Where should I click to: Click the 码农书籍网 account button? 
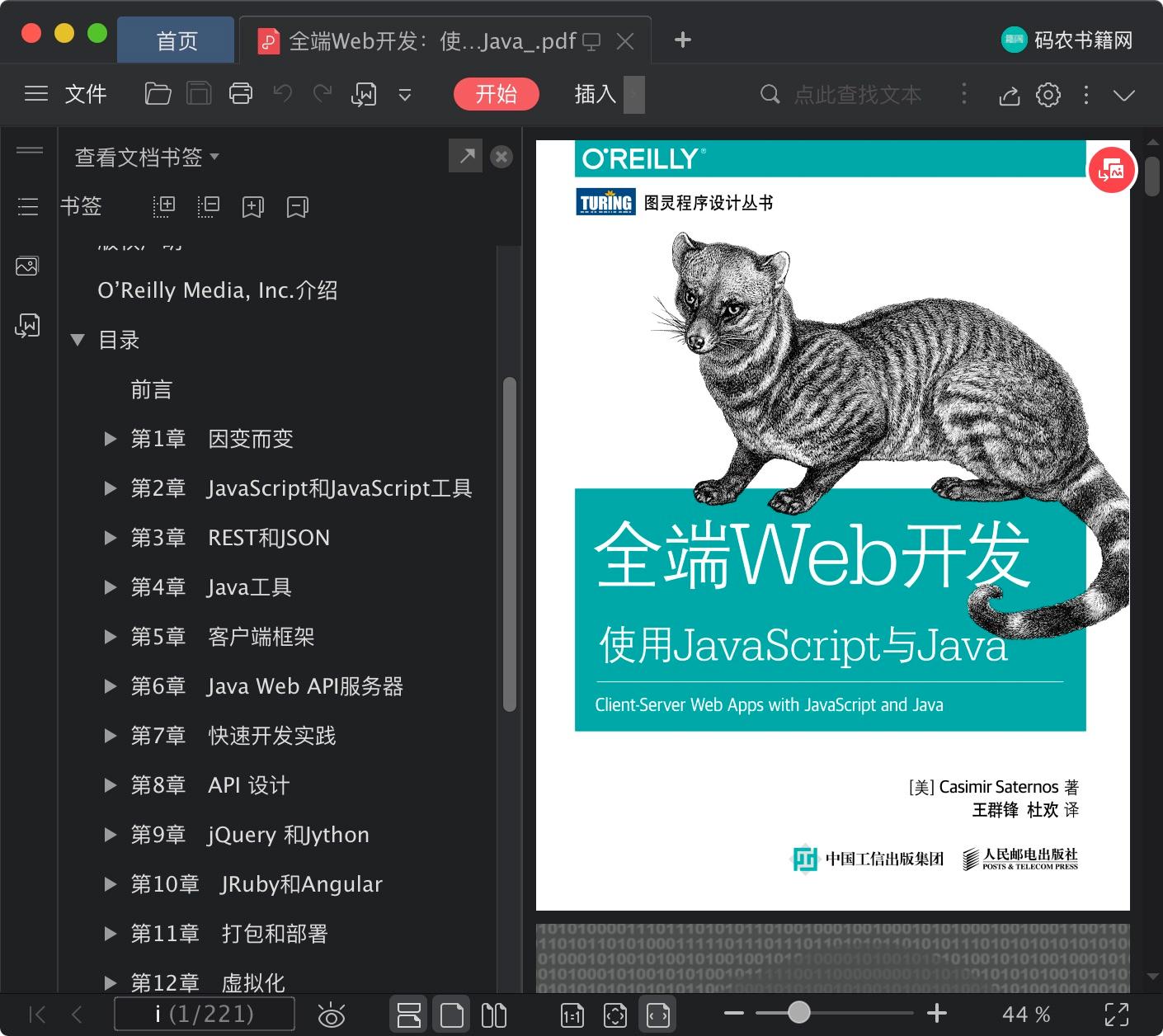[x=1067, y=40]
